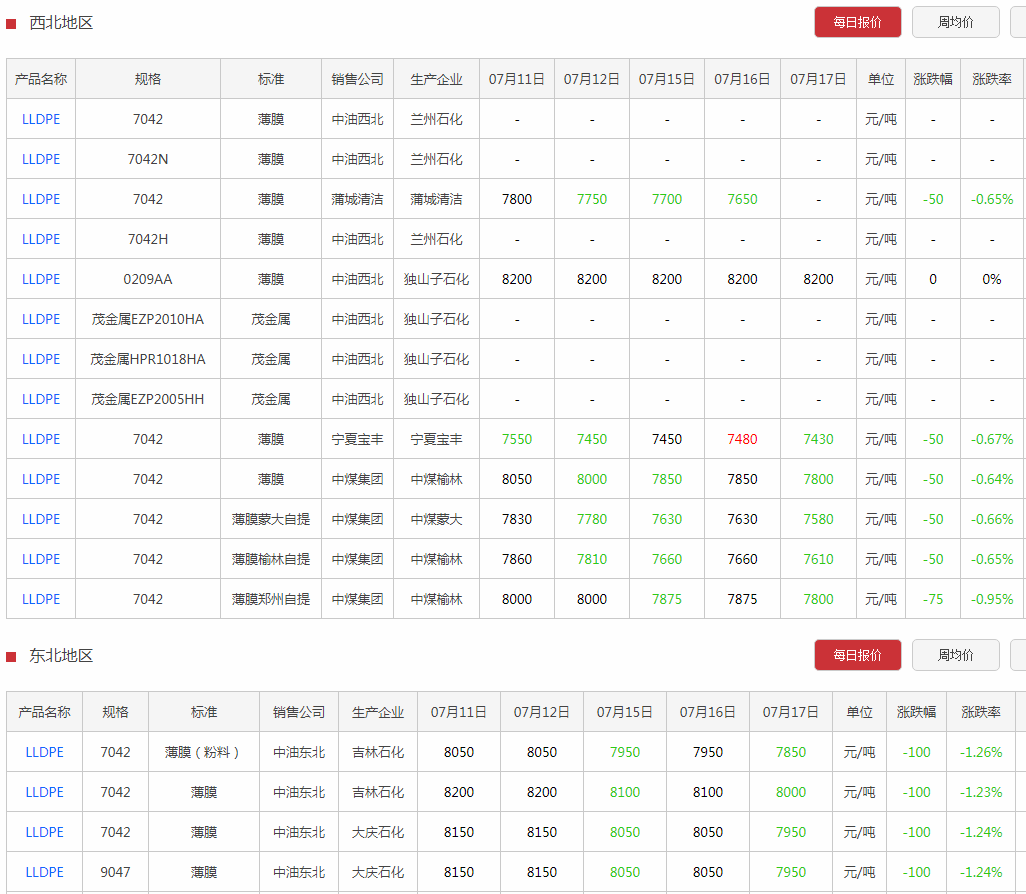Click the red 7480 price
Viewport: 1026px width, 894px height.
pyautogui.click(x=742, y=438)
